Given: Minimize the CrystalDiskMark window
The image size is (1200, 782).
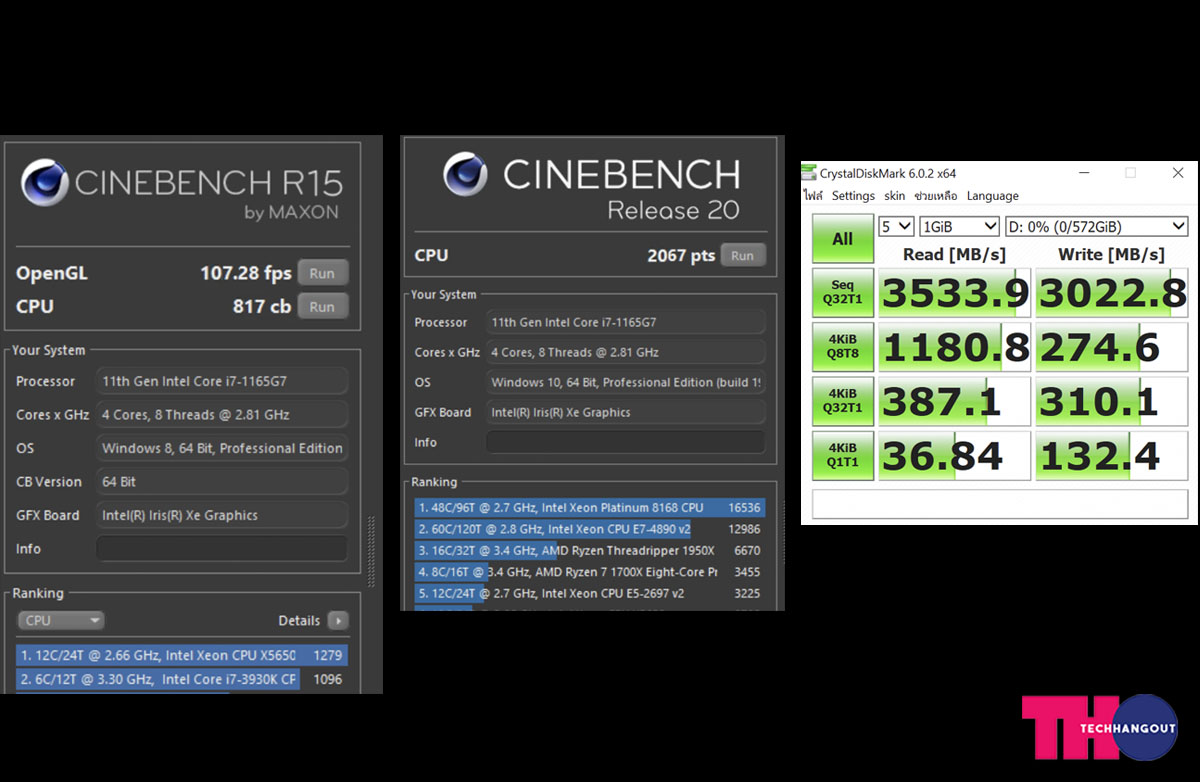Looking at the screenshot, I should click(x=1083, y=173).
